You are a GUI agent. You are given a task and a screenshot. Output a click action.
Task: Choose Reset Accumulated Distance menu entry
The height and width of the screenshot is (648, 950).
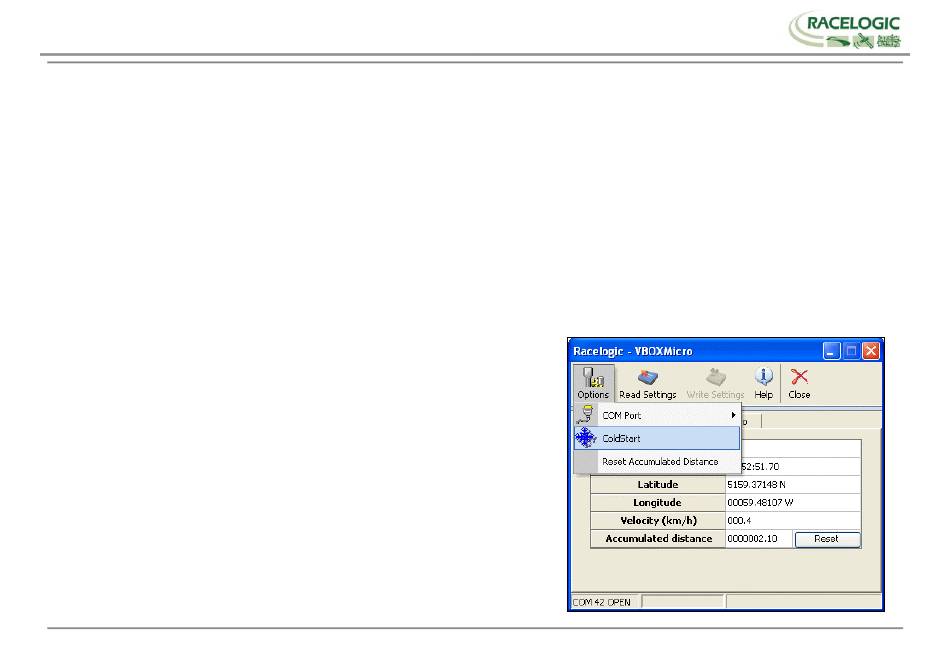coord(657,461)
